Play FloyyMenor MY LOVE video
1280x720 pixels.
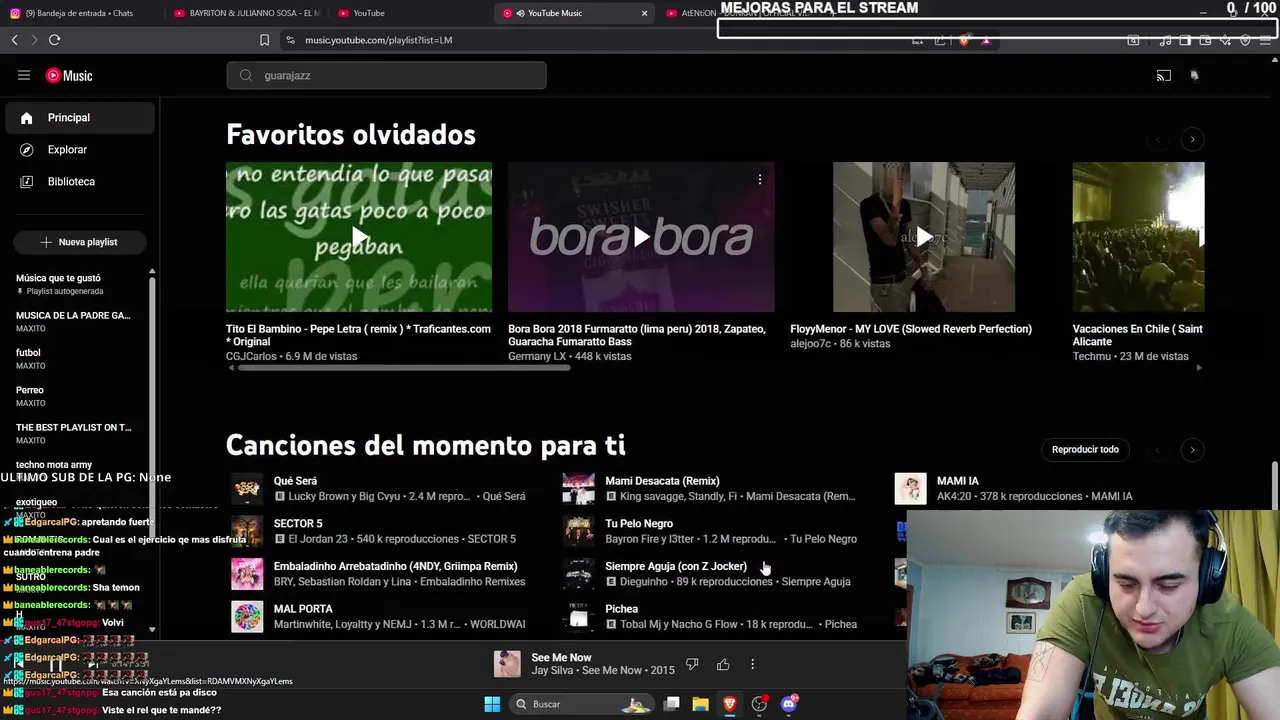(923, 237)
